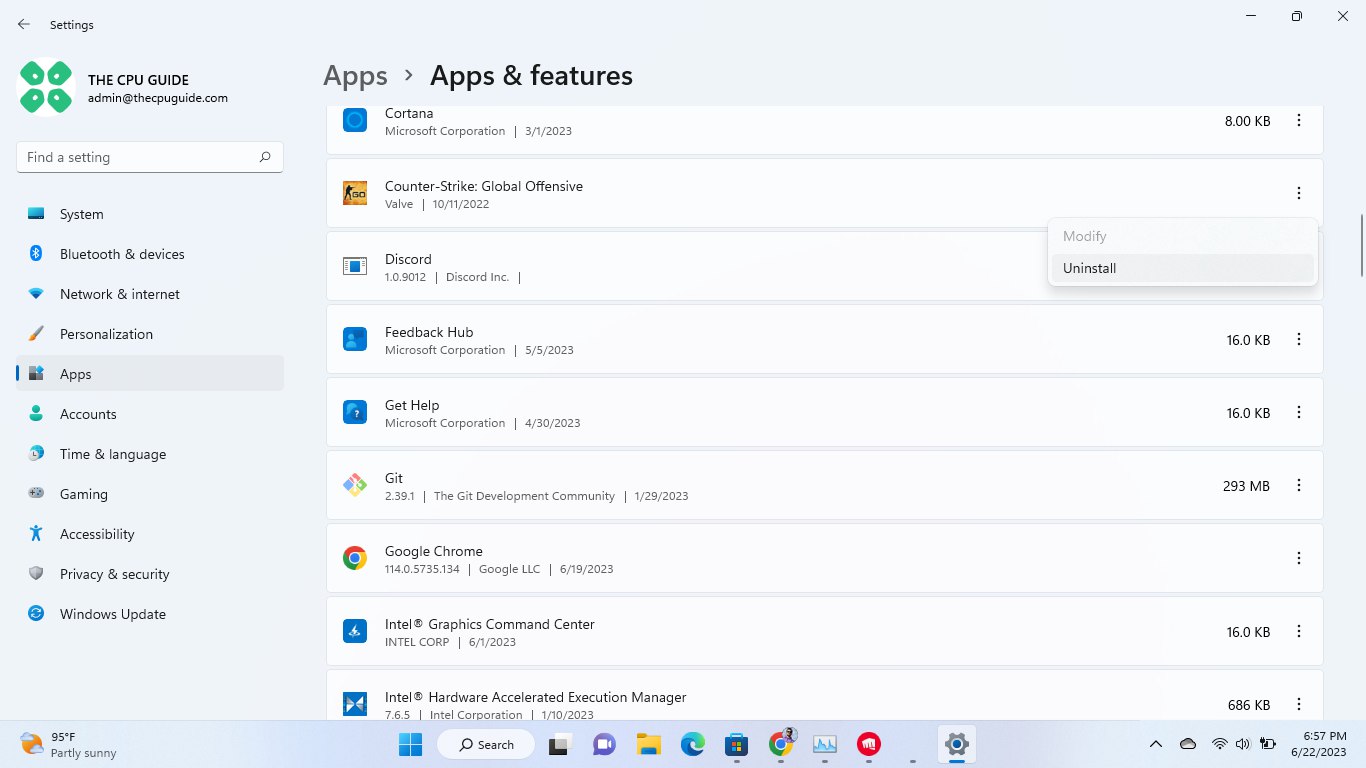Show hidden icons in system tray

[x=1156, y=744]
